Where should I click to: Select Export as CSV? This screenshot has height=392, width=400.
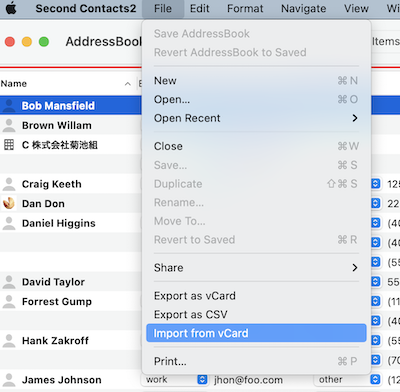pos(256,314)
